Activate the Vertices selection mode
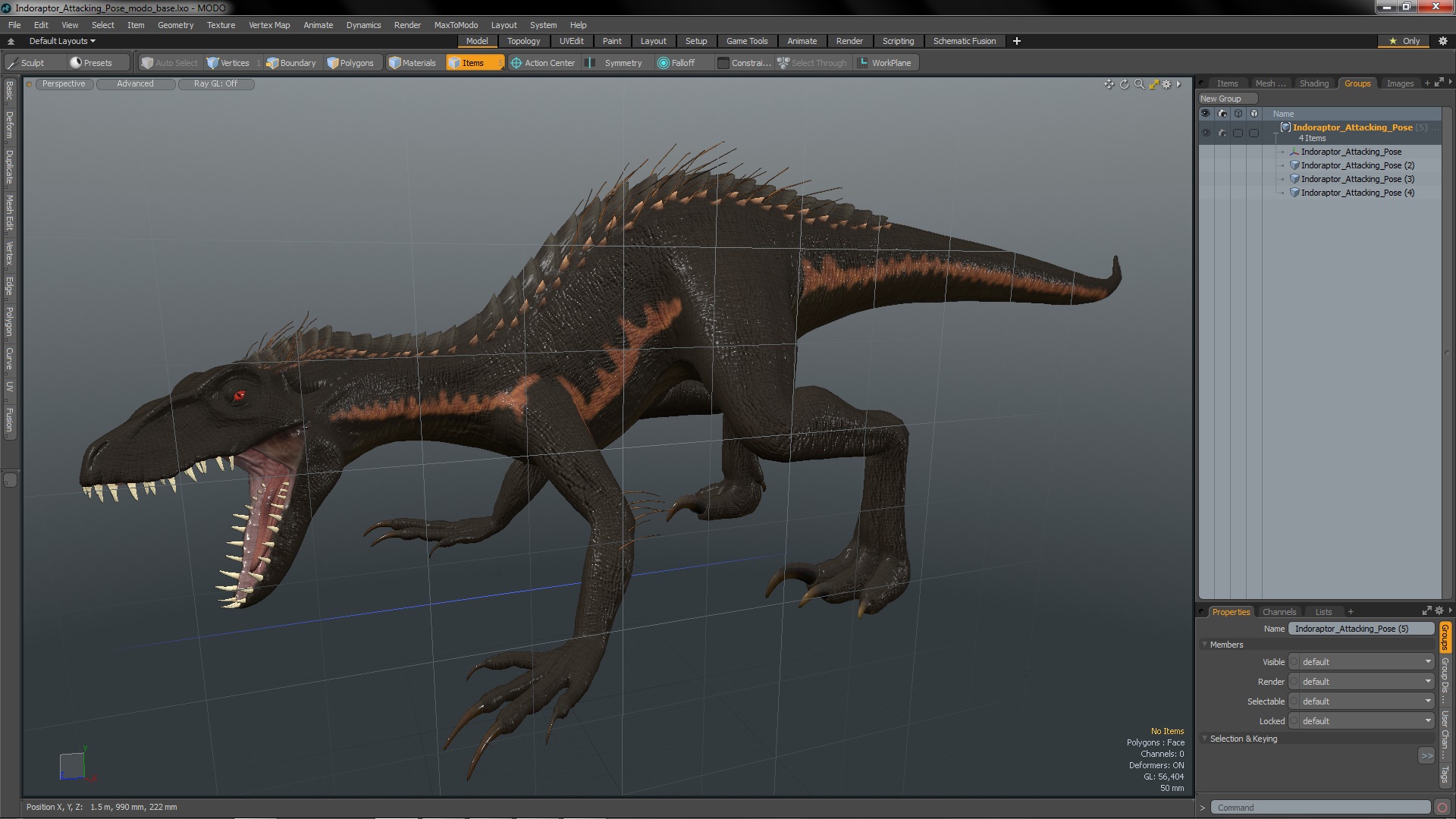The width and height of the screenshot is (1456, 819). [228, 63]
